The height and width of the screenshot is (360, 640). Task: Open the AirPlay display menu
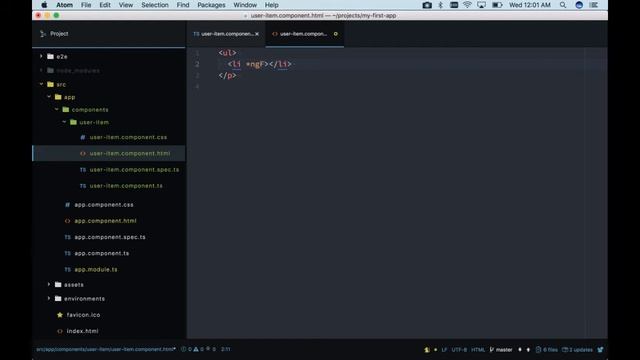click(x=482, y=5)
